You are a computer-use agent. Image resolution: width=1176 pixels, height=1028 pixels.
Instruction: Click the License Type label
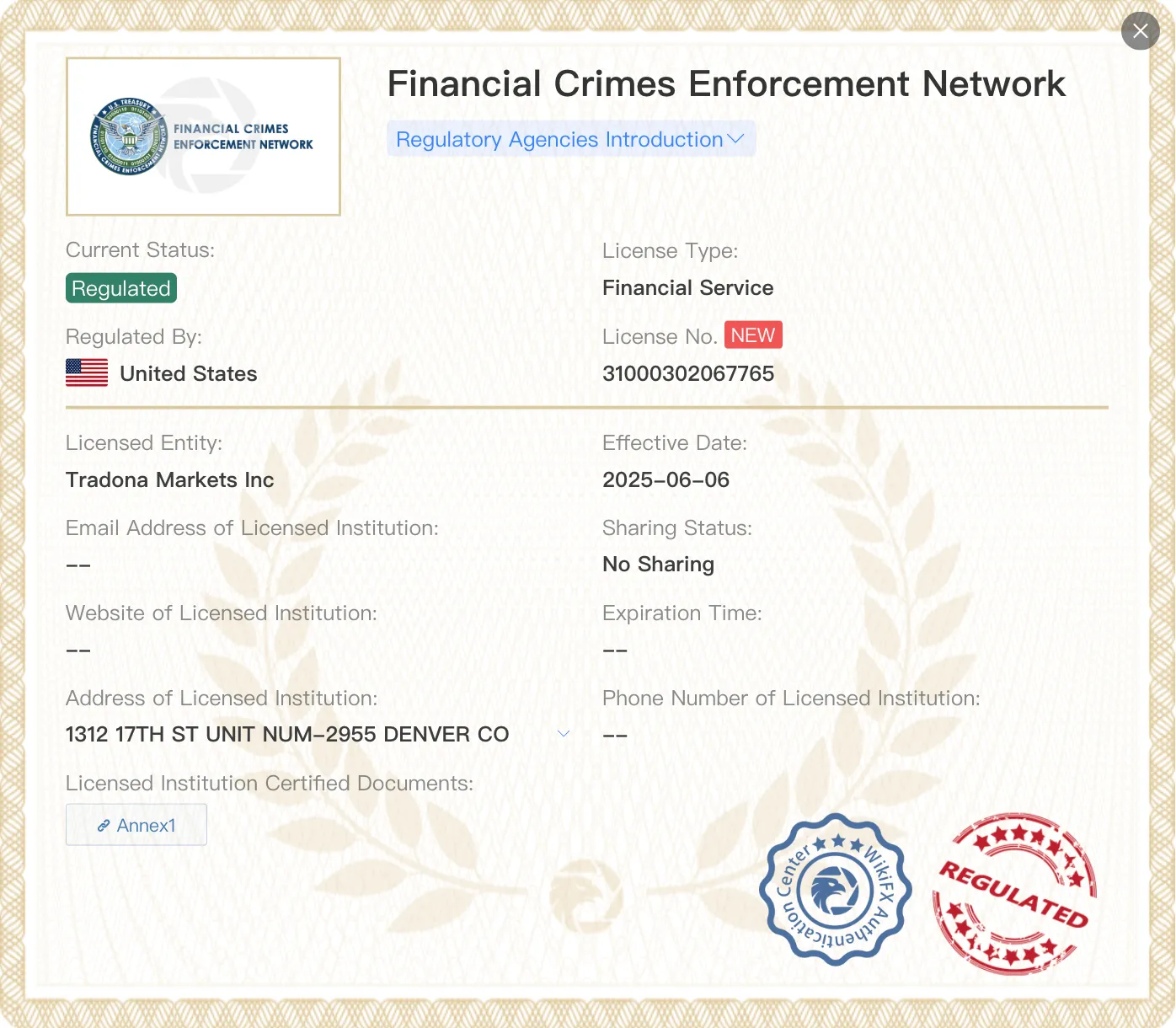tap(671, 251)
